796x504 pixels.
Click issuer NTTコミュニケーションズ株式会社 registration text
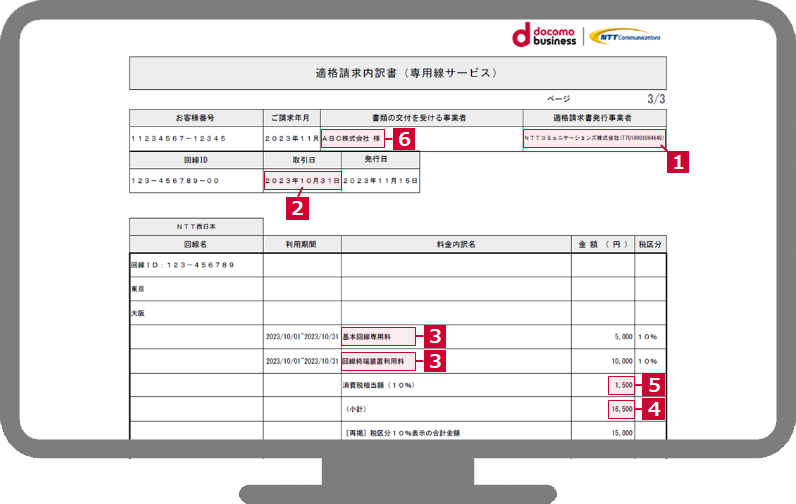[x=594, y=138]
